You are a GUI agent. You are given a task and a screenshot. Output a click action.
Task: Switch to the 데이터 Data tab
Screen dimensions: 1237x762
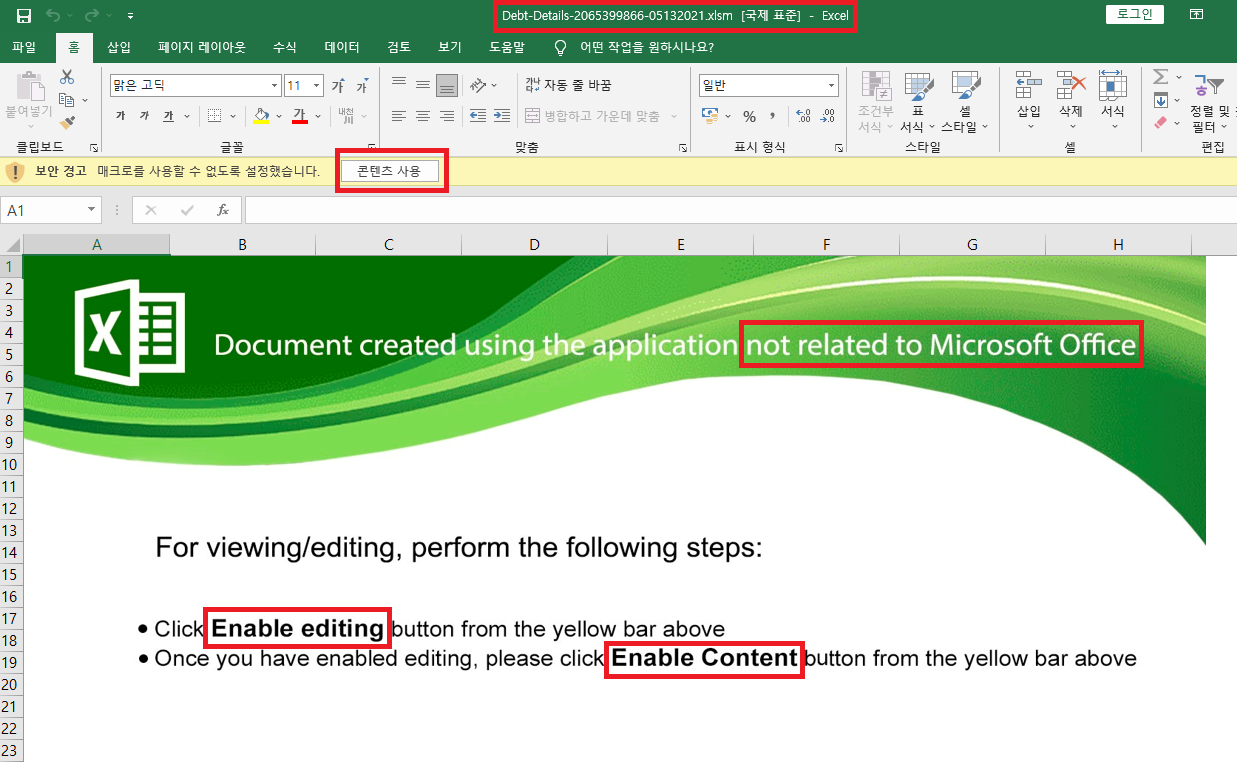point(342,47)
